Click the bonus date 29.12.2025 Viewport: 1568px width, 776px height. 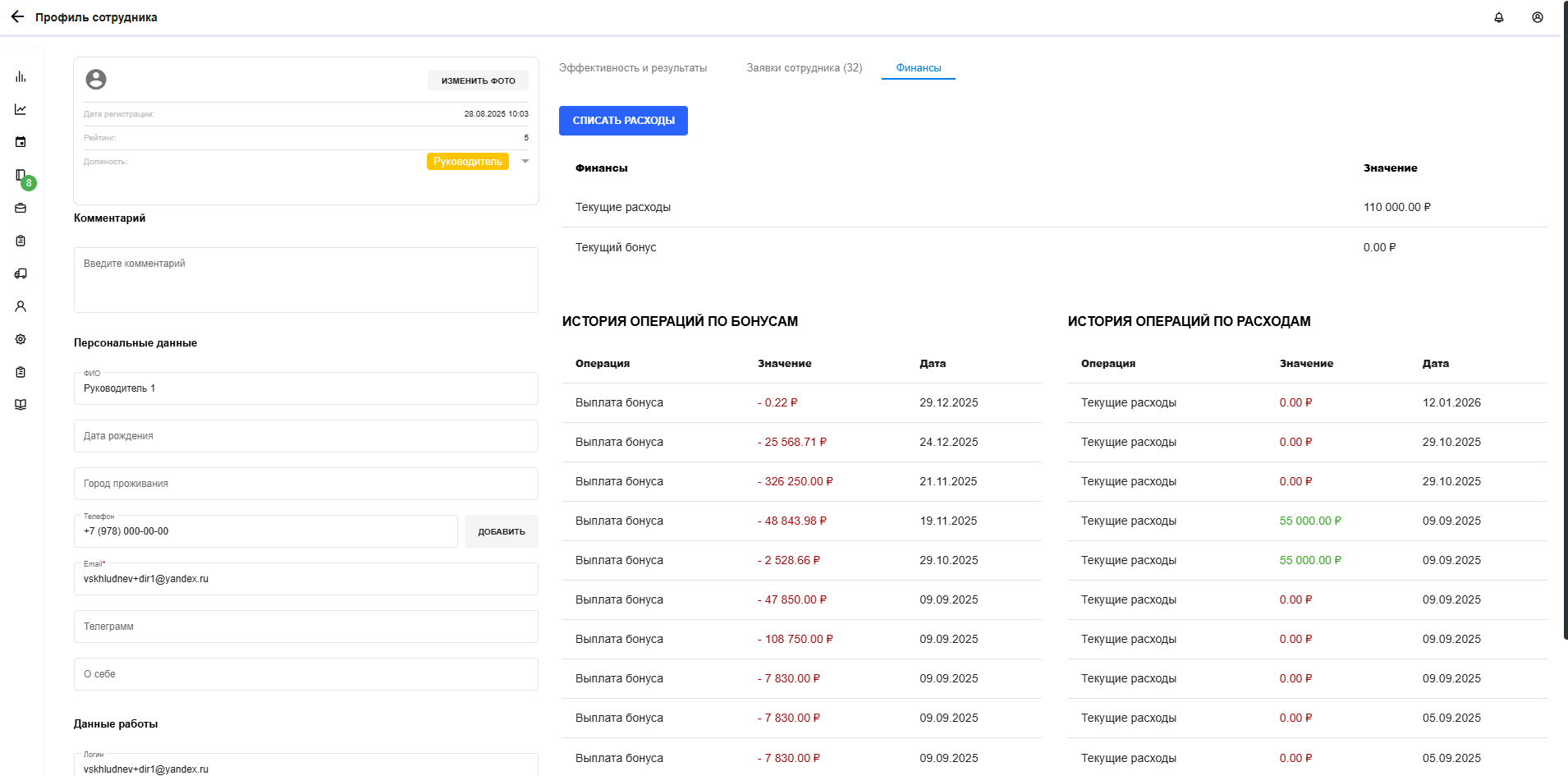pyautogui.click(x=949, y=402)
